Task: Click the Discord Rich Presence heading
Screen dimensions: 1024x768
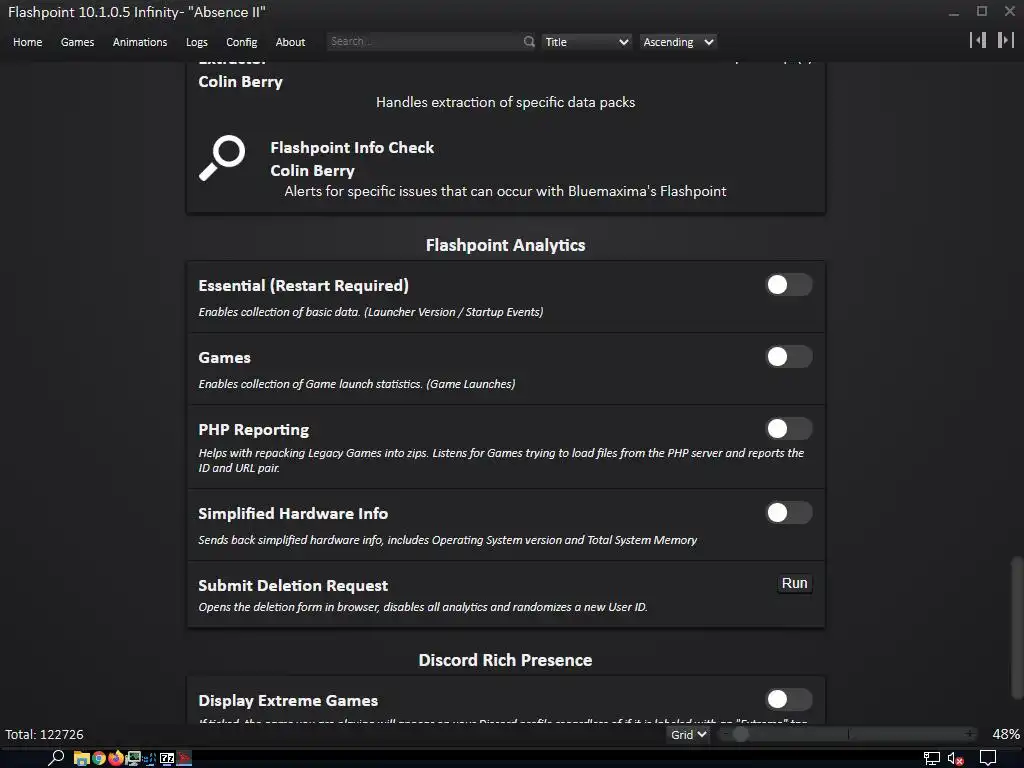Action: (x=505, y=660)
